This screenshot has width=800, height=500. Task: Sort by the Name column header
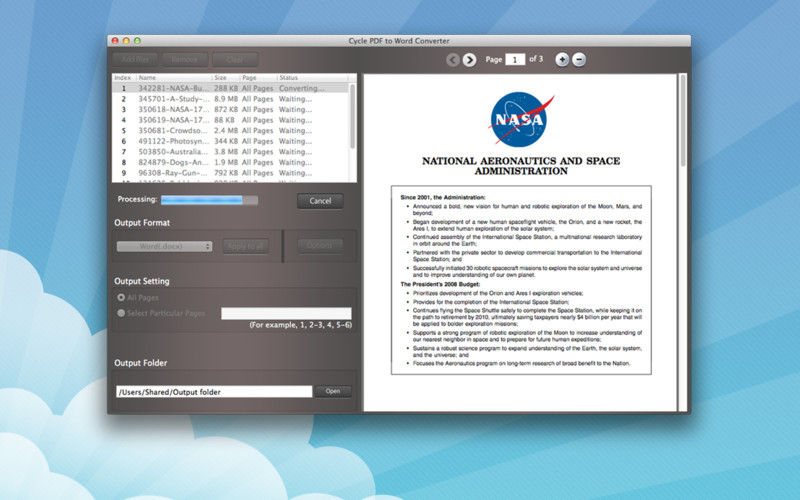click(173, 78)
